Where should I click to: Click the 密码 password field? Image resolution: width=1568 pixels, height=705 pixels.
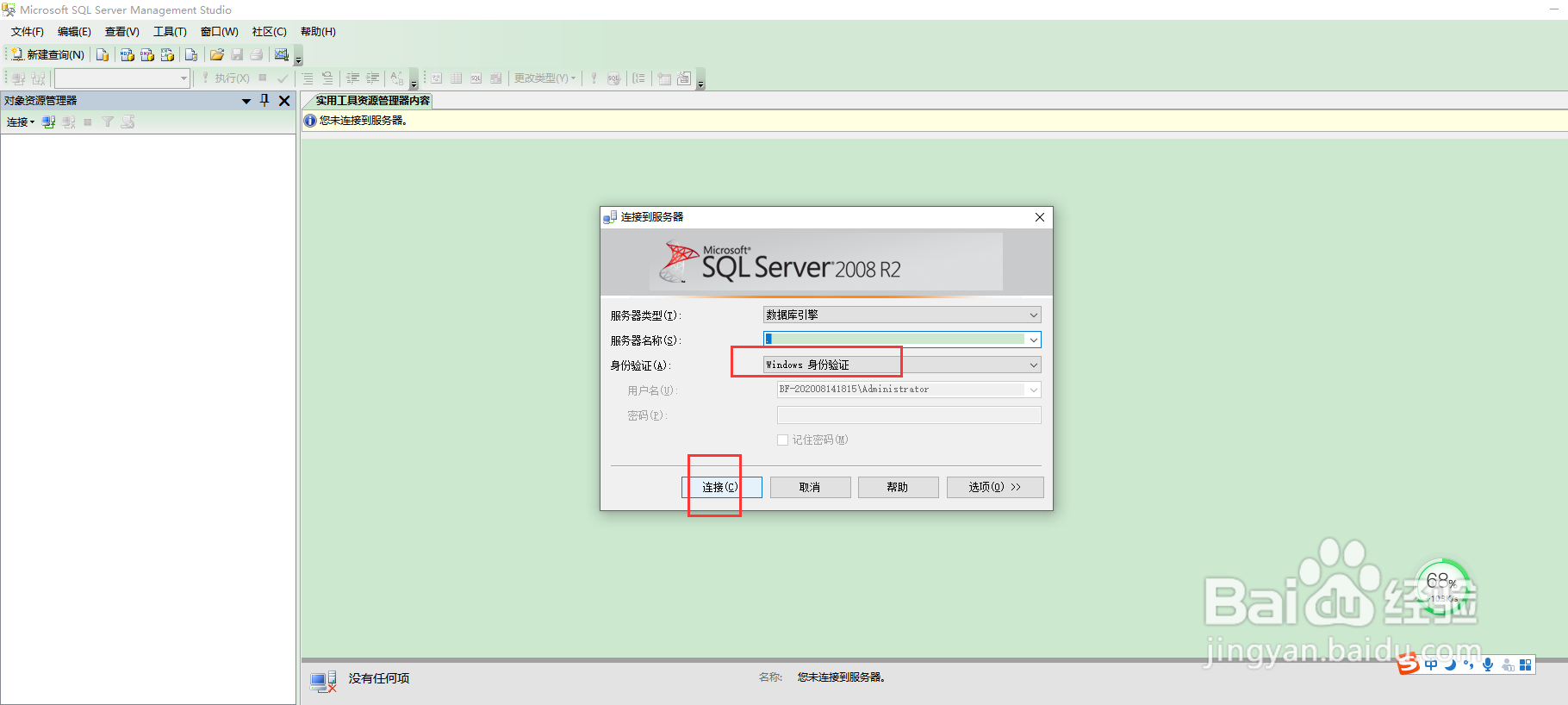(x=909, y=415)
